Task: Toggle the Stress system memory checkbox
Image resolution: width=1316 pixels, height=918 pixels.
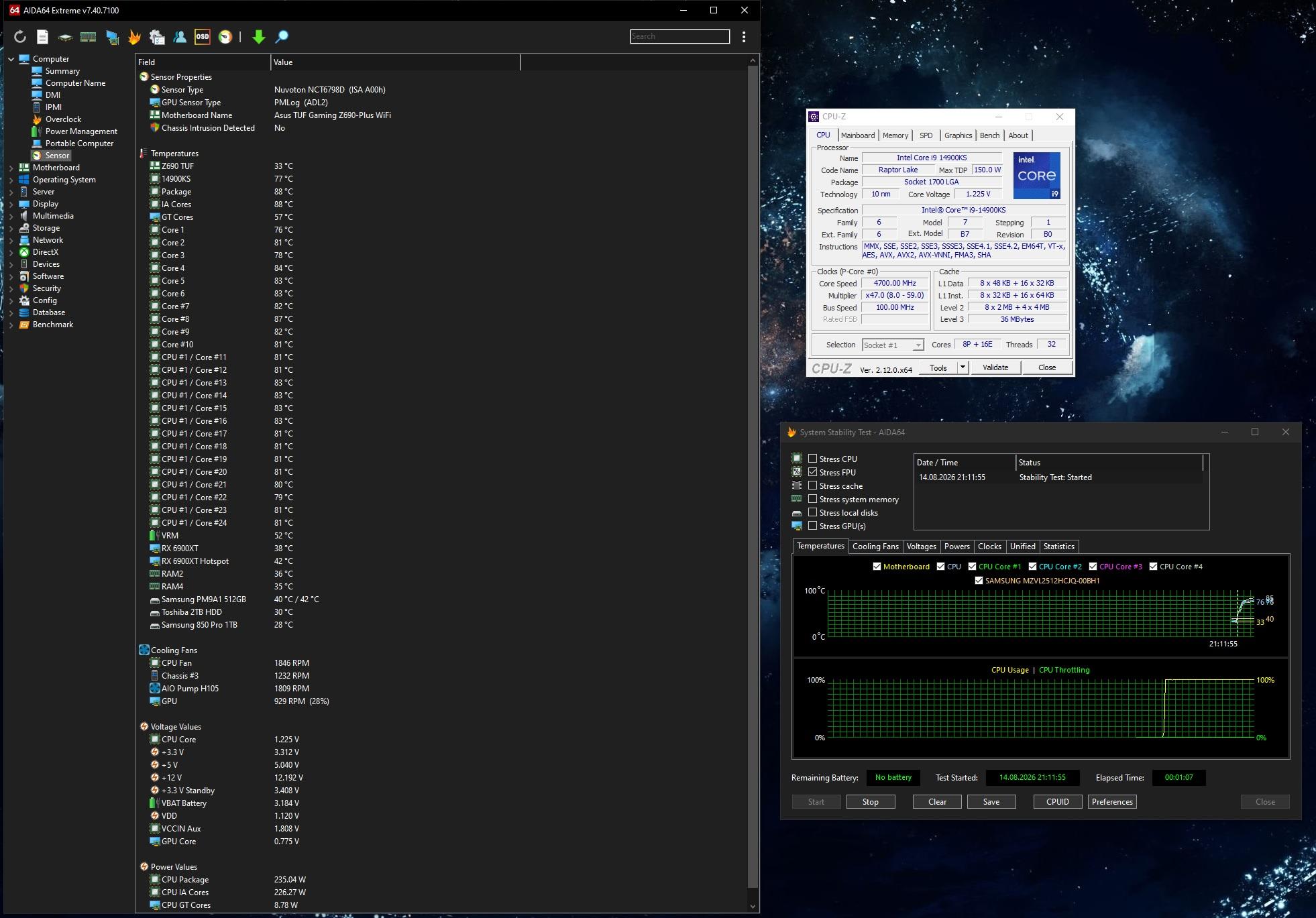Action: pos(812,499)
